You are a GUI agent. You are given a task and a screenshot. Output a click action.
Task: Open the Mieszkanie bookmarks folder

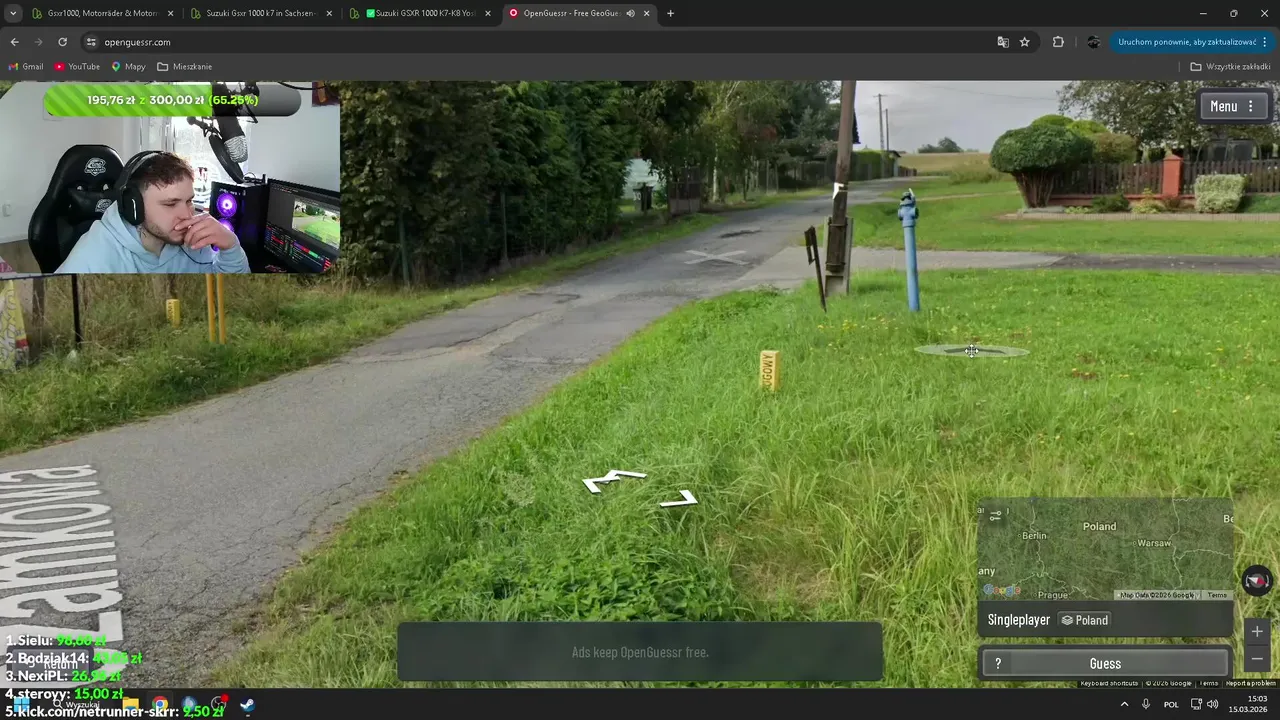(x=184, y=67)
